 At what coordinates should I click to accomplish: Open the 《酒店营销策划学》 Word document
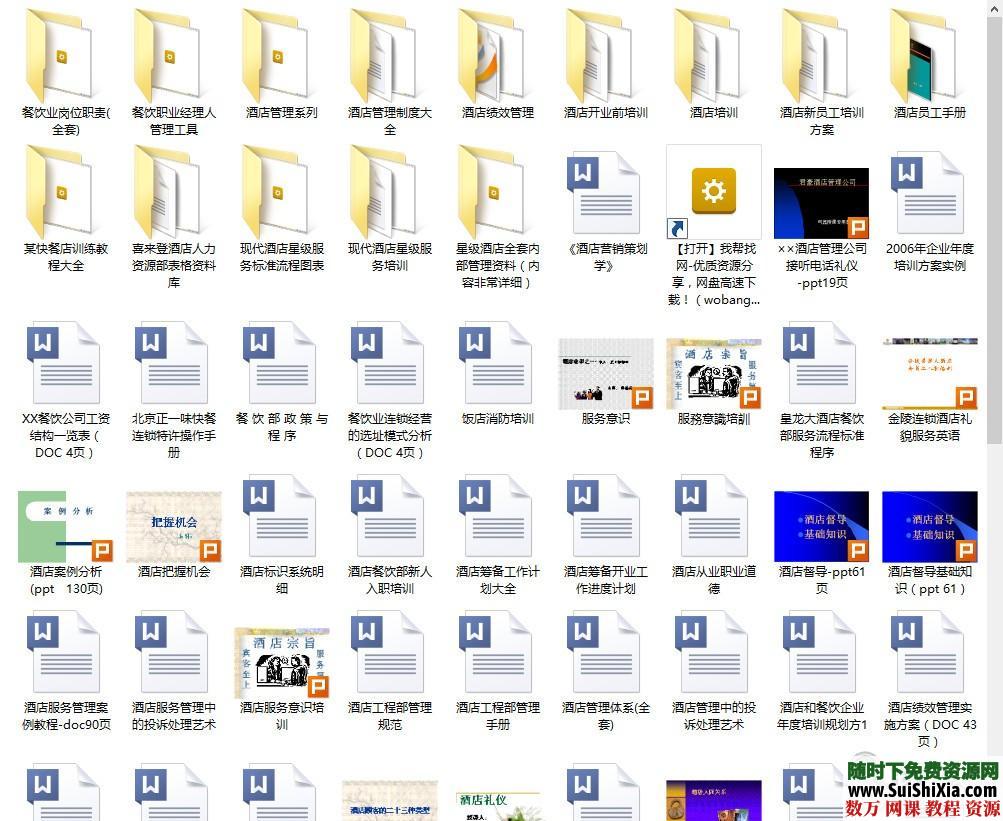tap(604, 195)
